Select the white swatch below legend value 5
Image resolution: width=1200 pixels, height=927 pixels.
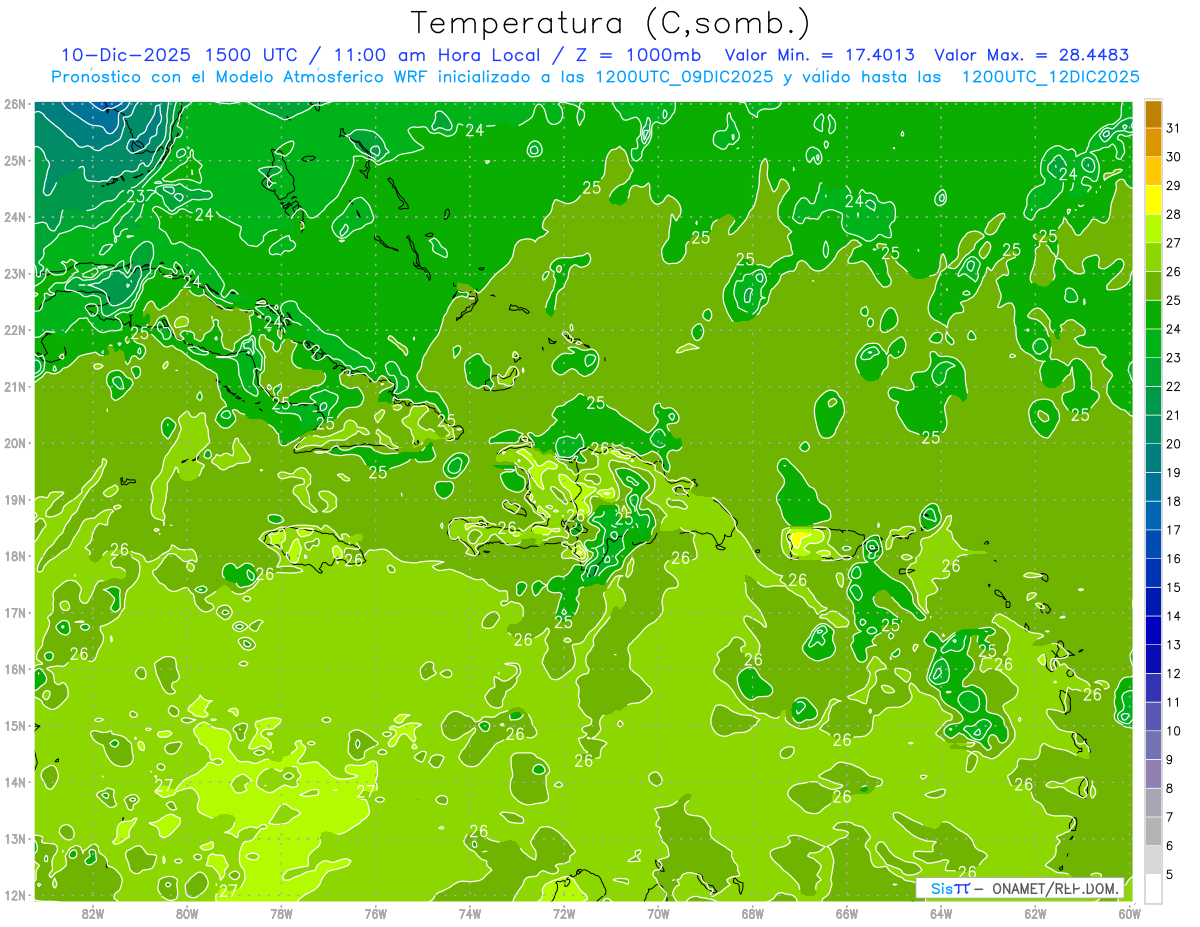tap(1153, 887)
